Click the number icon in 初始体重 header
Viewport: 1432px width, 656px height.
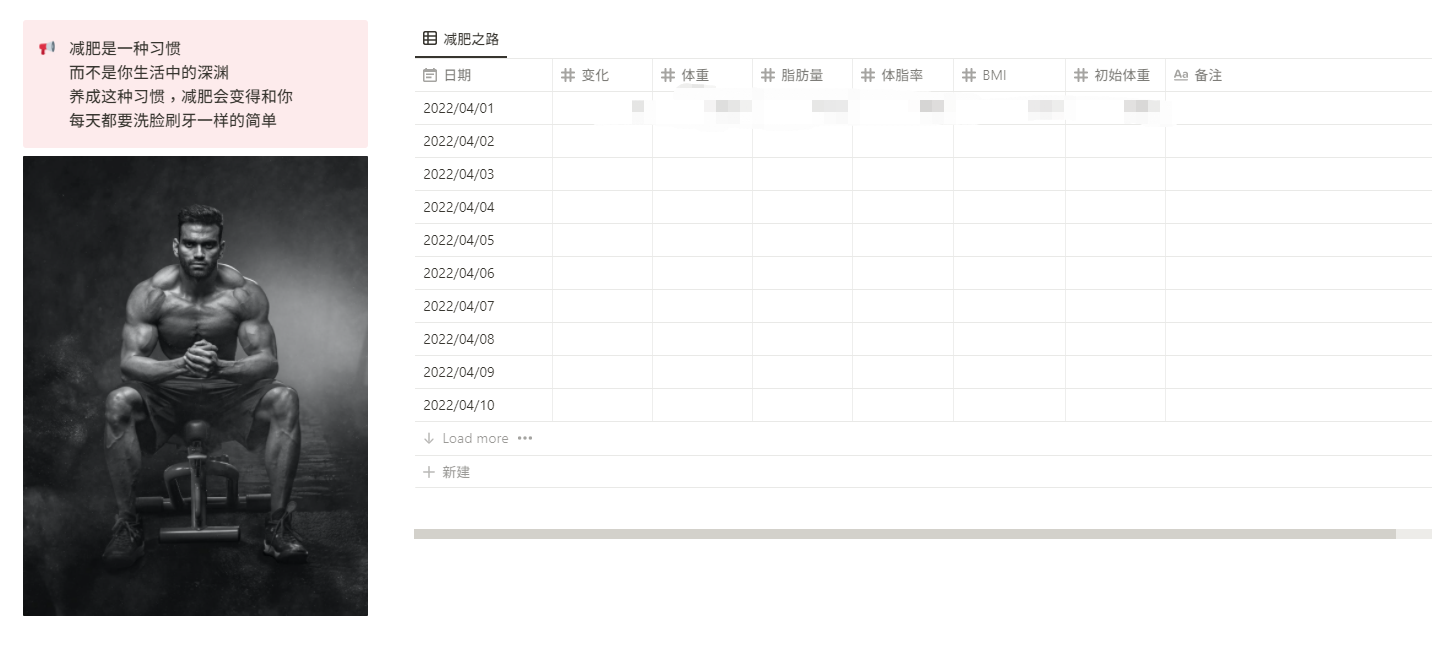pos(1081,75)
